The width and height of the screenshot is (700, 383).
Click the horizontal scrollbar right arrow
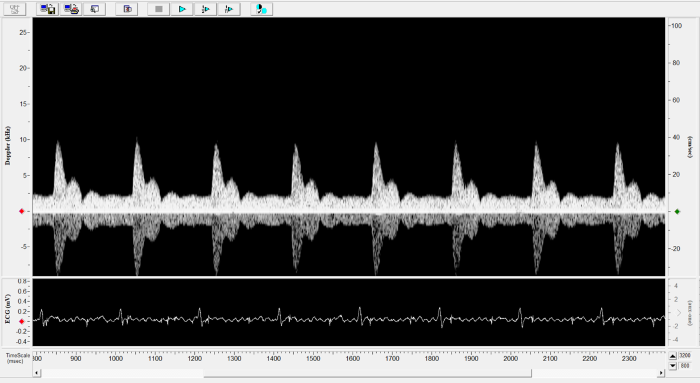coord(661,373)
